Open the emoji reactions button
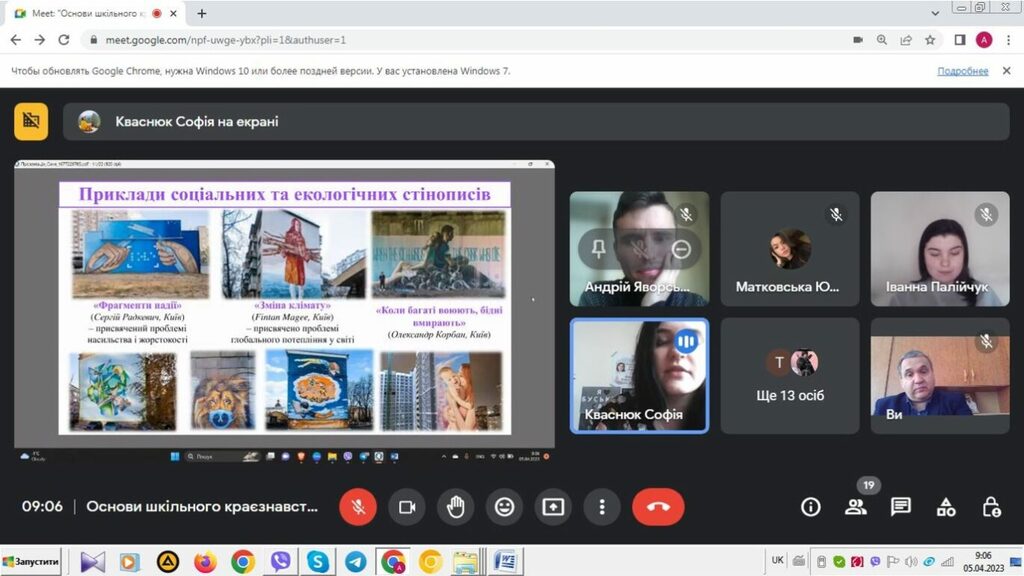This screenshot has width=1024, height=576. coord(505,507)
